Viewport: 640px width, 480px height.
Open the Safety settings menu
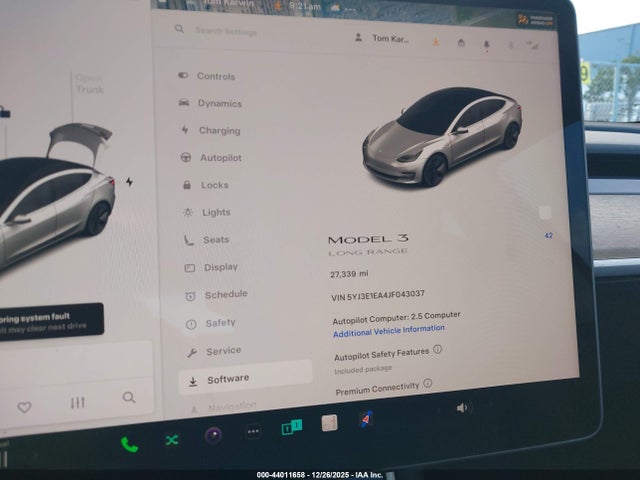pyautogui.click(x=211, y=323)
